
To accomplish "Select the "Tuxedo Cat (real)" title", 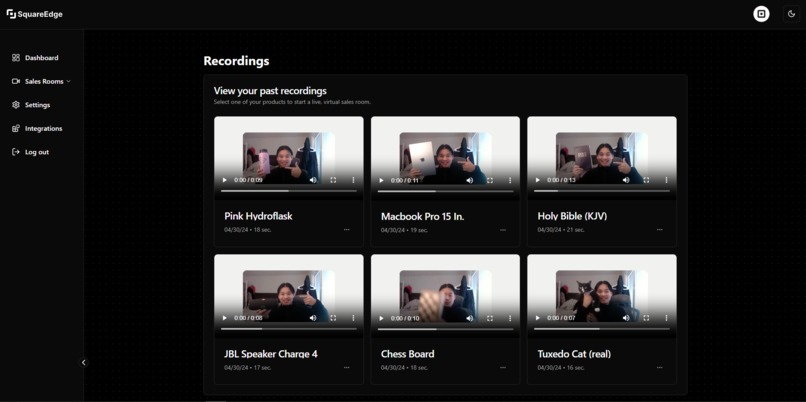I will pos(574,354).
